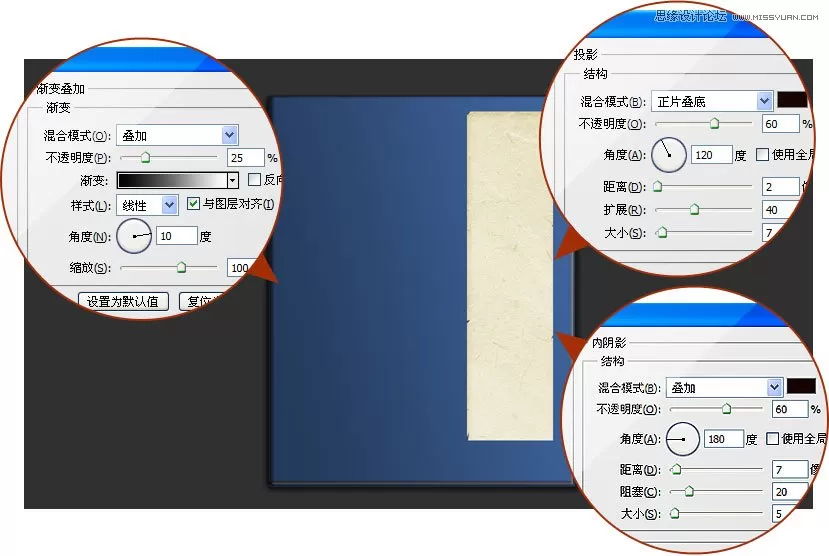Screen dimensions: 829x556
Task: Click the 渐变叠加 section title
Action: (x=60, y=89)
